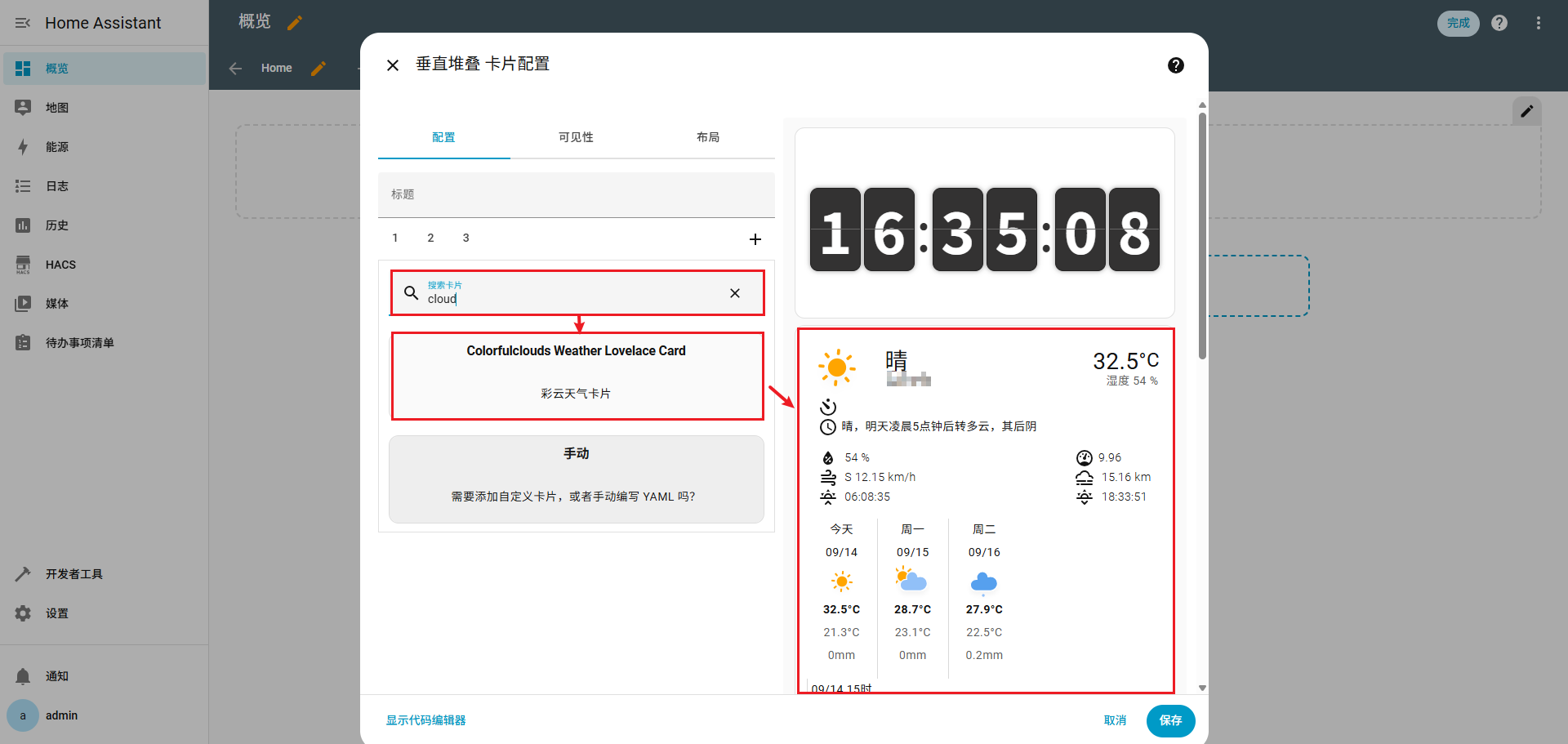Viewport: 1568px width, 744px height.
Task: Edit the 概览 dashboard title with pencil
Action: [x=295, y=22]
